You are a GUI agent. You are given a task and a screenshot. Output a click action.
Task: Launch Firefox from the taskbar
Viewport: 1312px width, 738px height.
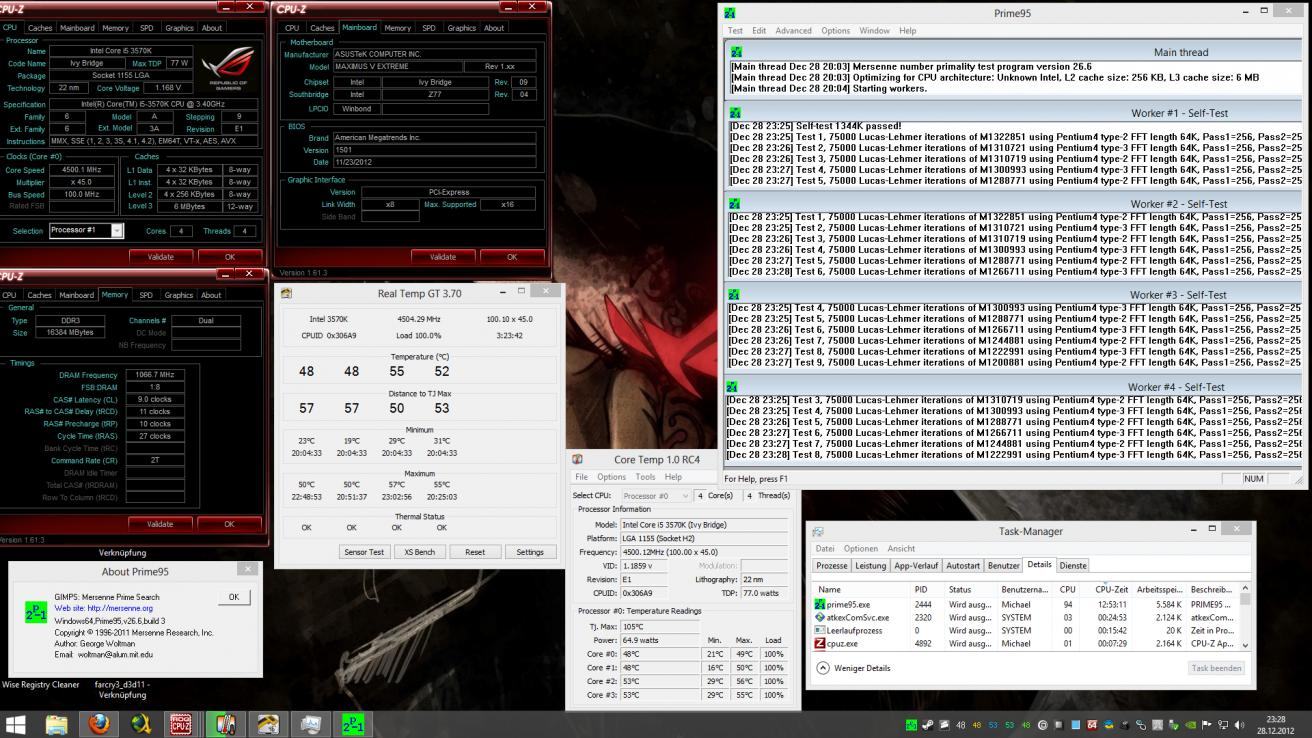(x=98, y=724)
